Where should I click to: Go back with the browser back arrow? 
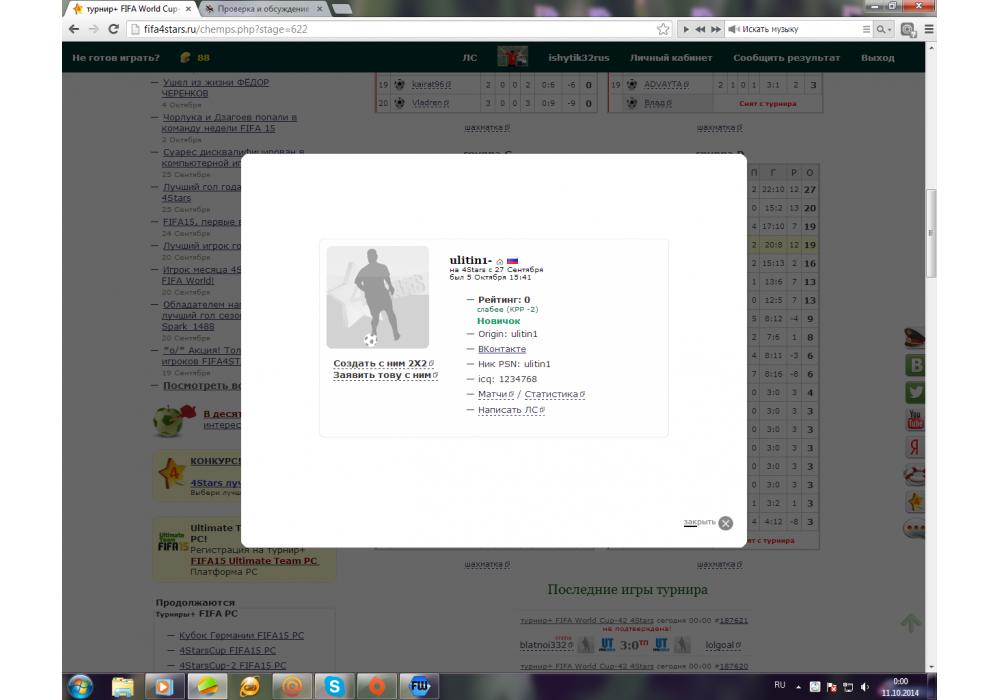point(73,29)
